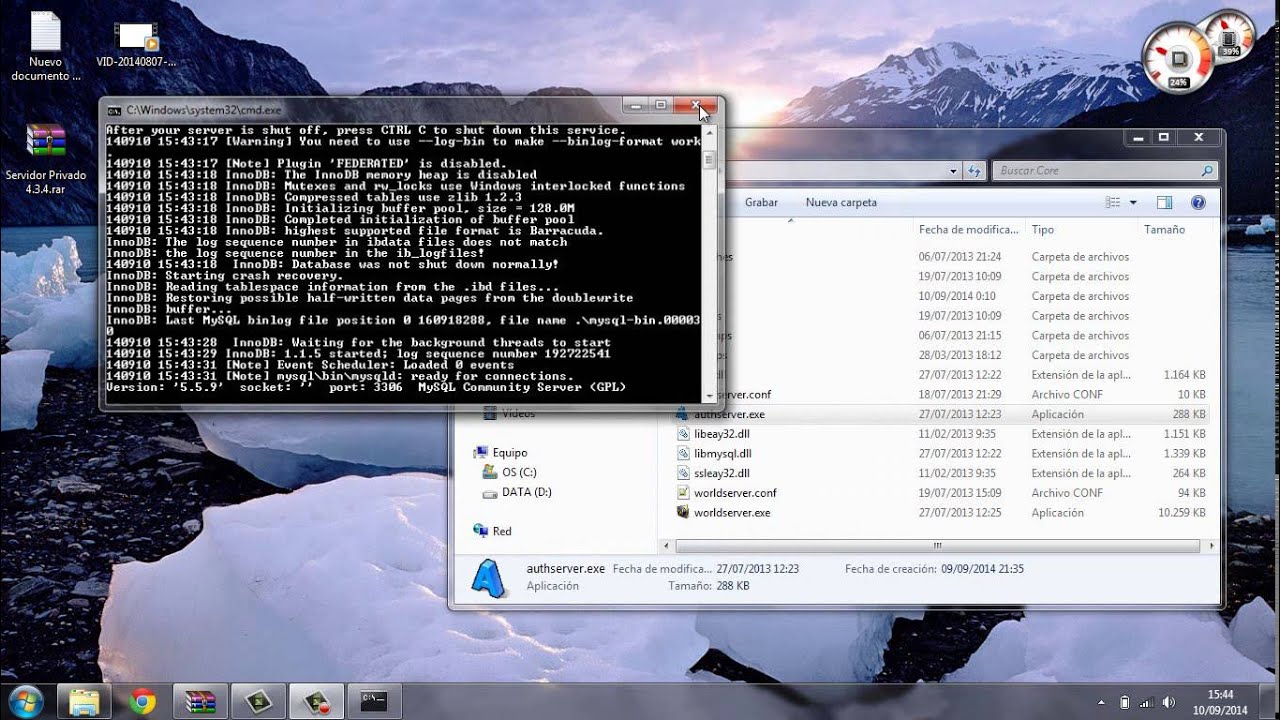Open the address bar history dropdown
Screen dimensions: 1280x720
coord(953,171)
